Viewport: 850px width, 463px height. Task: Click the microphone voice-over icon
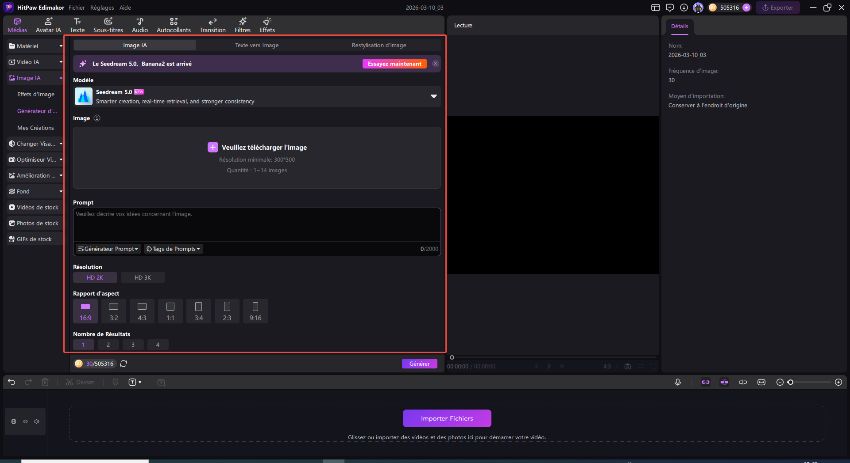tap(678, 382)
